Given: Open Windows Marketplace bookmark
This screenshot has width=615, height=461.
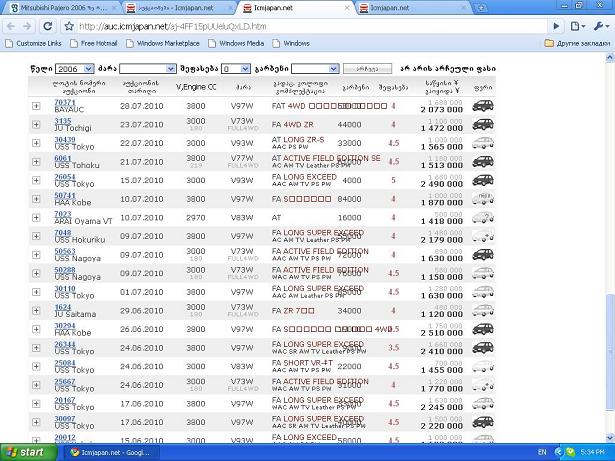Looking at the screenshot, I should point(163,43).
